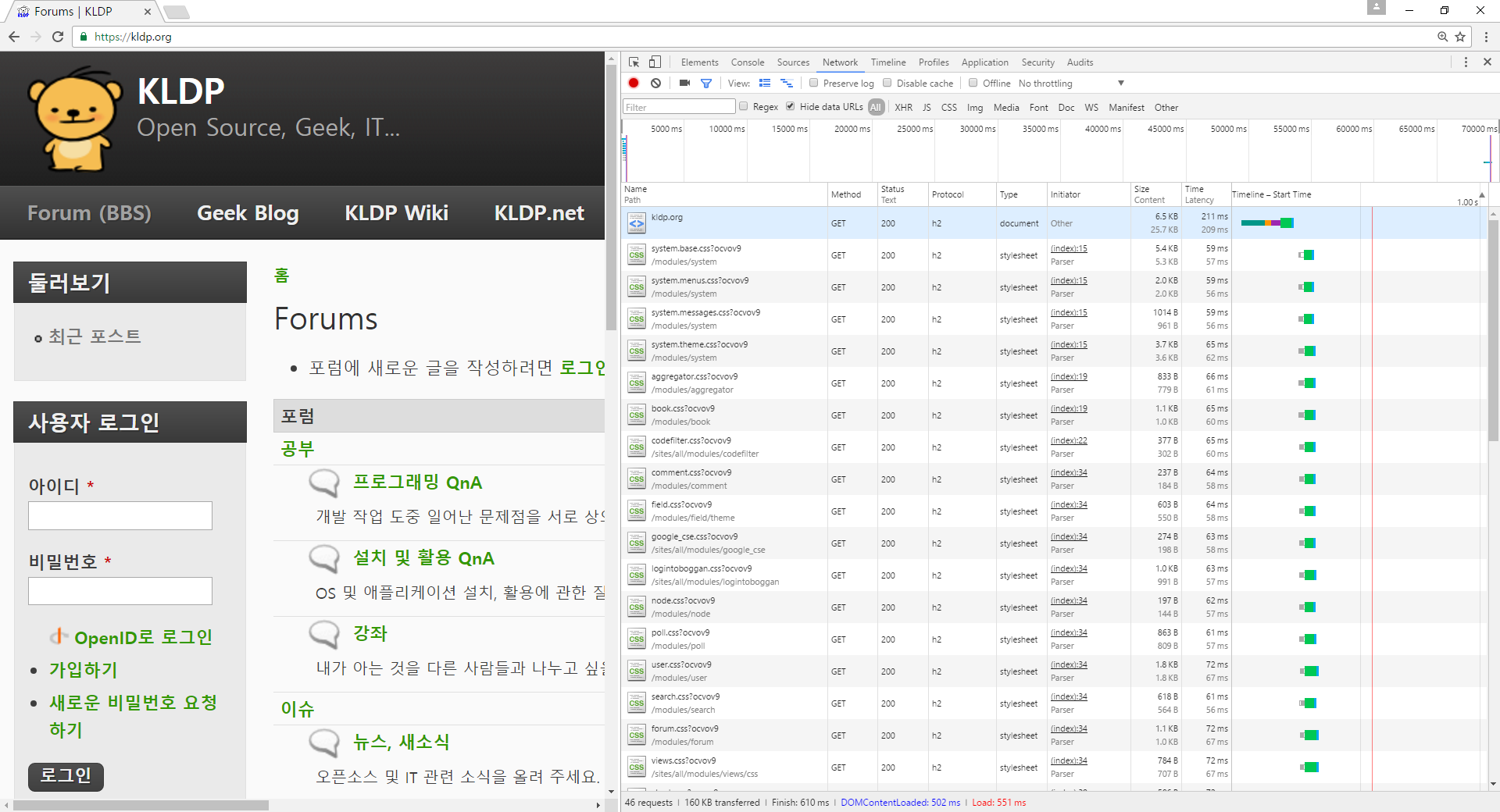This screenshot has height=812, width=1500.
Task: Open the network request filter funnel
Action: [x=706, y=83]
